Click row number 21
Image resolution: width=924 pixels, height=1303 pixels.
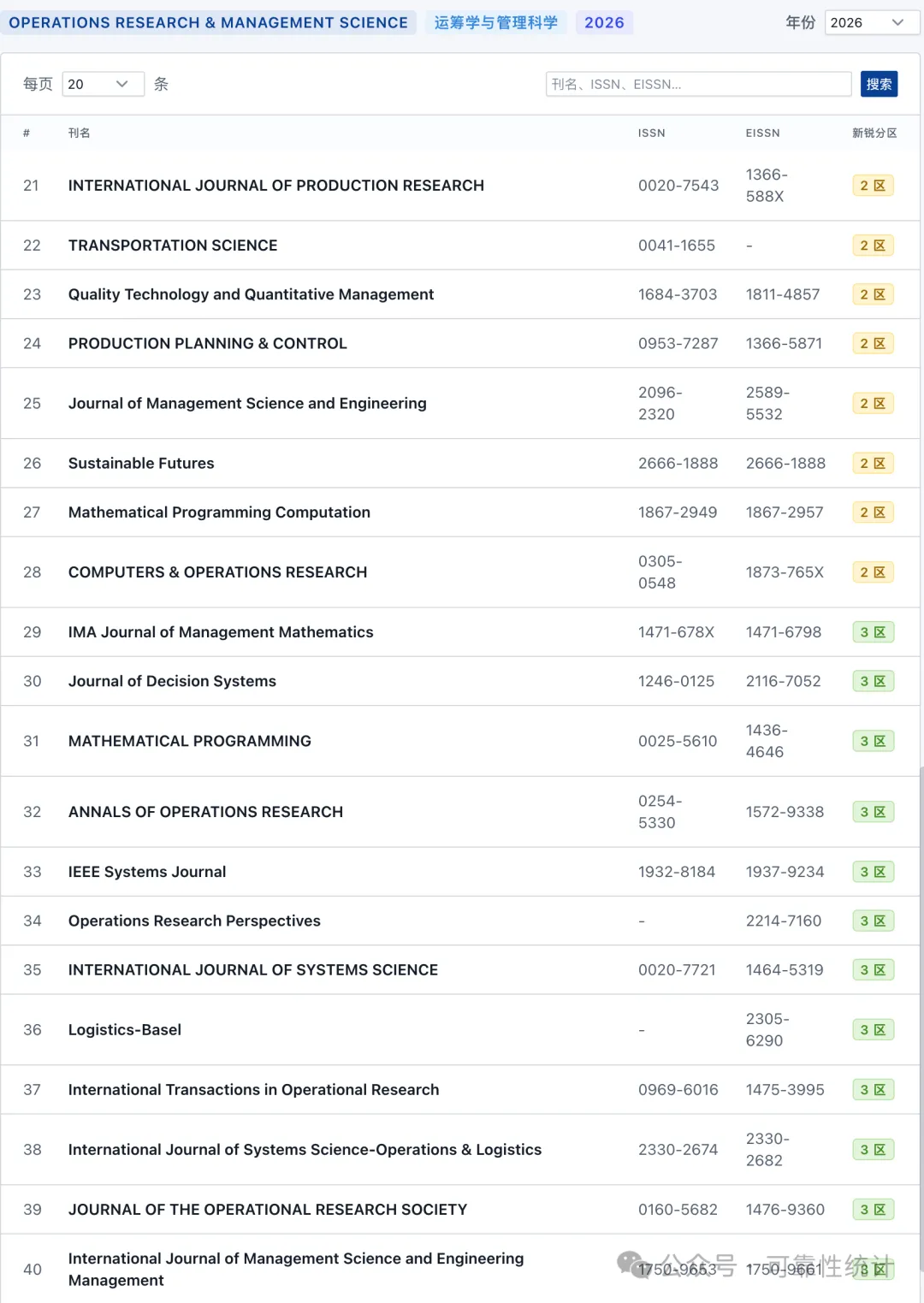tap(31, 186)
